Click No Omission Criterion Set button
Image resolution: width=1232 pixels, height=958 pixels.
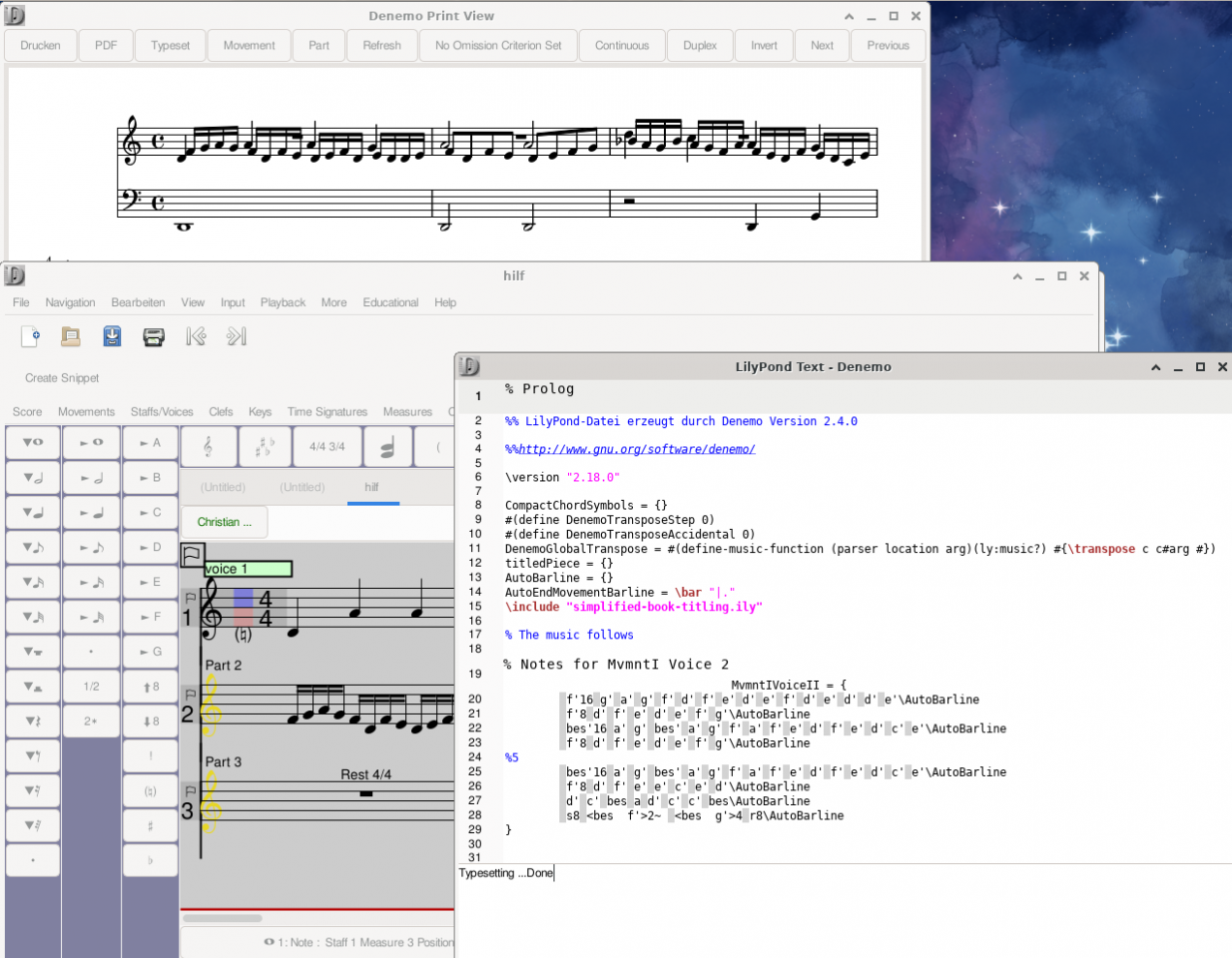498,46
